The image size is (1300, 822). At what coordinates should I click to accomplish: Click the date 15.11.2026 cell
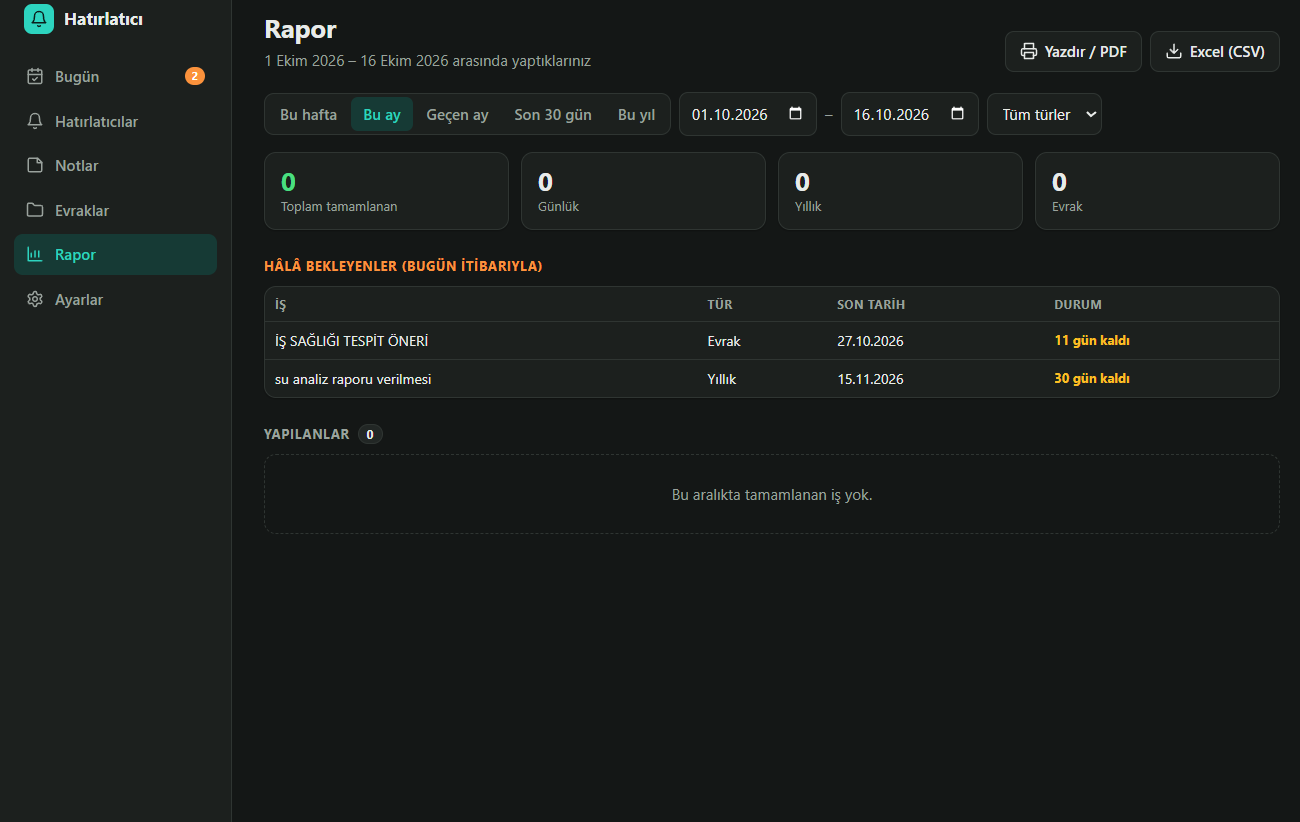pos(870,379)
